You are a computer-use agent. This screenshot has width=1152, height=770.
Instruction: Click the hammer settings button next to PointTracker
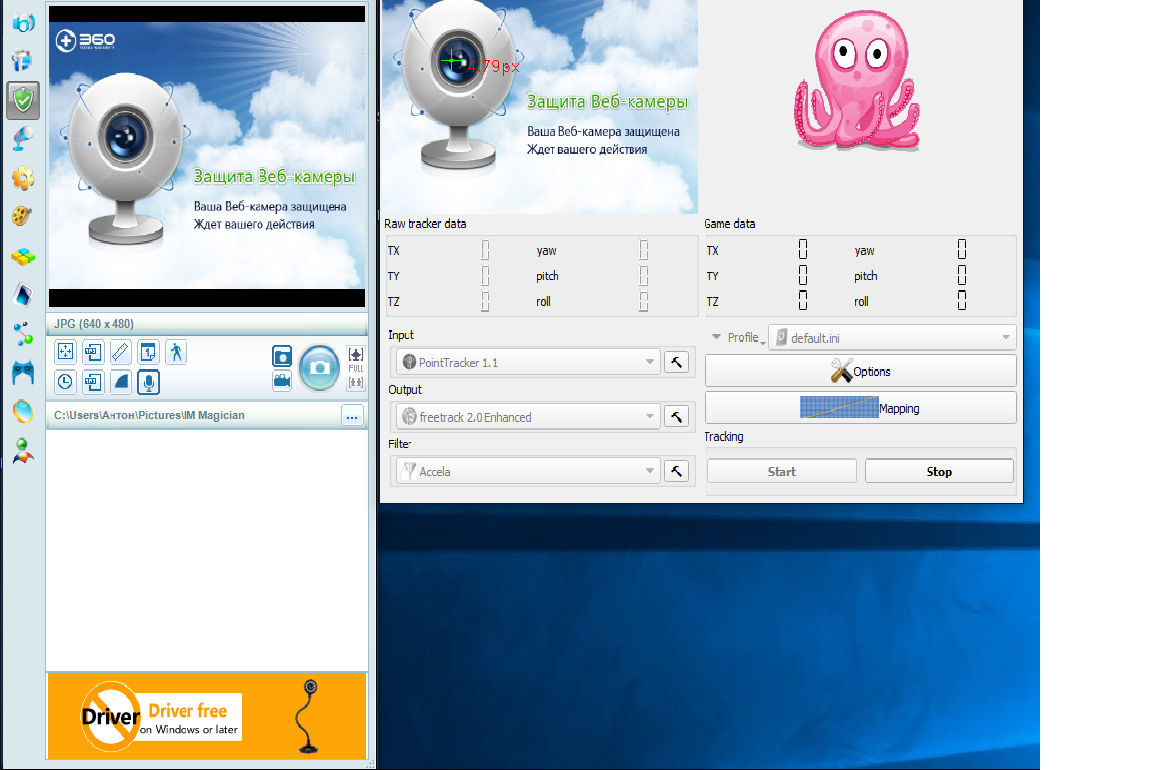coord(676,362)
